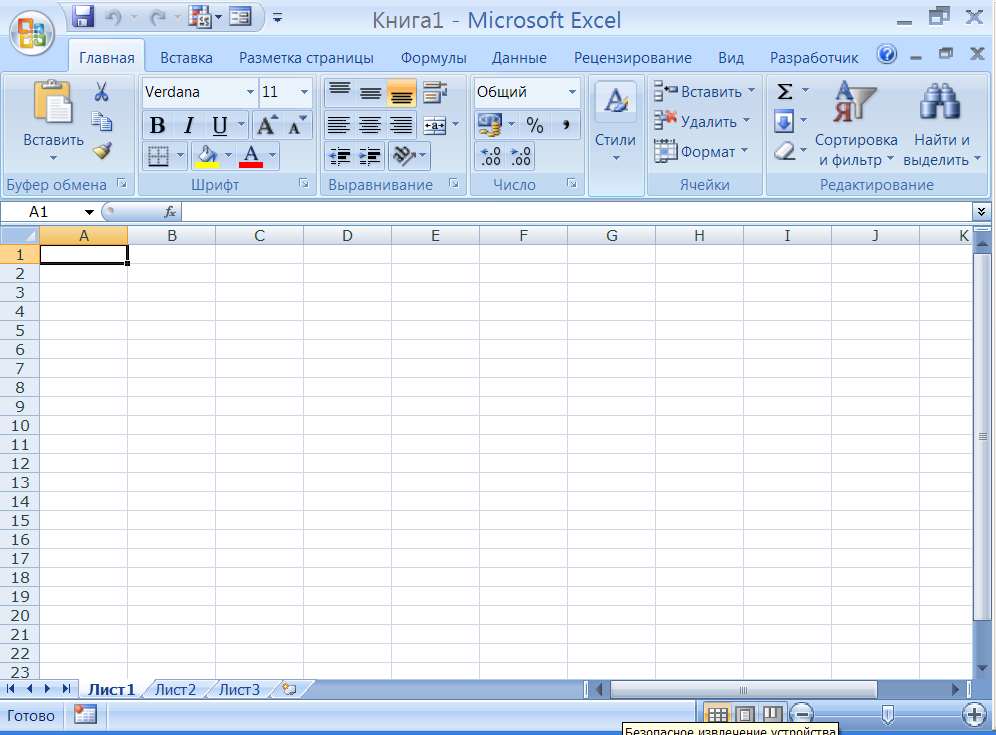996x735 pixels.
Task: Click the Clear eraser icon
Action: [x=785, y=151]
